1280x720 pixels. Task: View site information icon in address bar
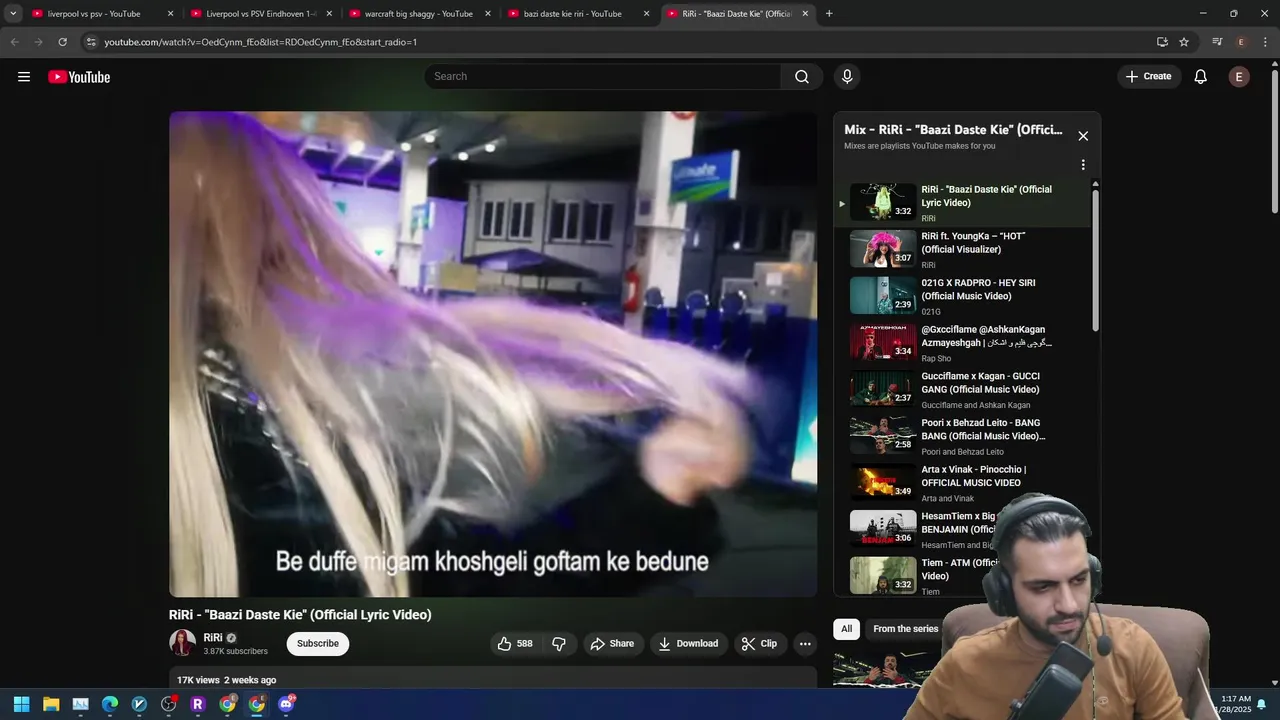pyautogui.click(x=91, y=42)
